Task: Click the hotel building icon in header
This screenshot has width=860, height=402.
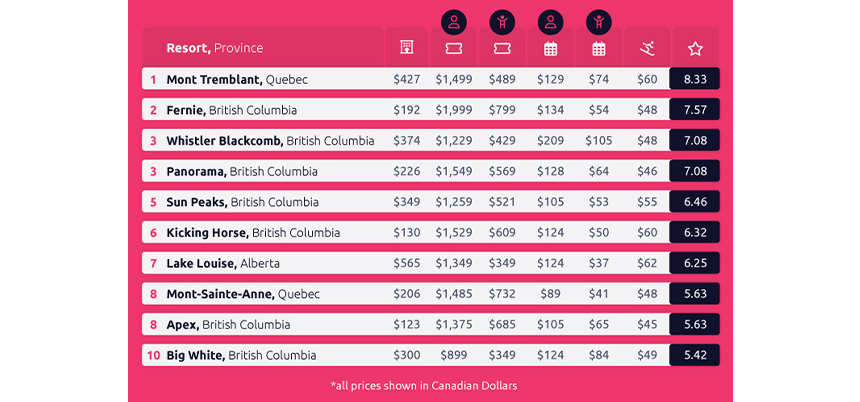Action: tap(406, 48)
